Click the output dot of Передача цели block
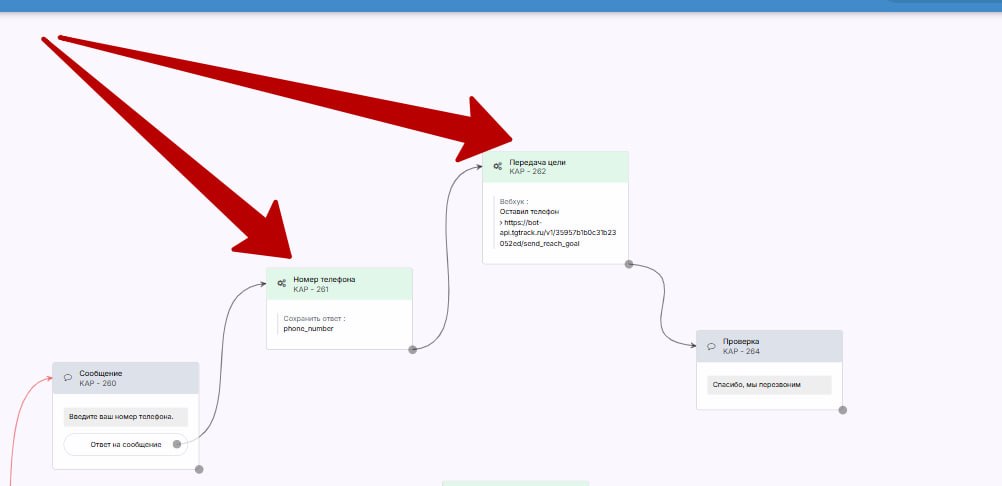Screen dimensions: 1002x486 [629, 264]
